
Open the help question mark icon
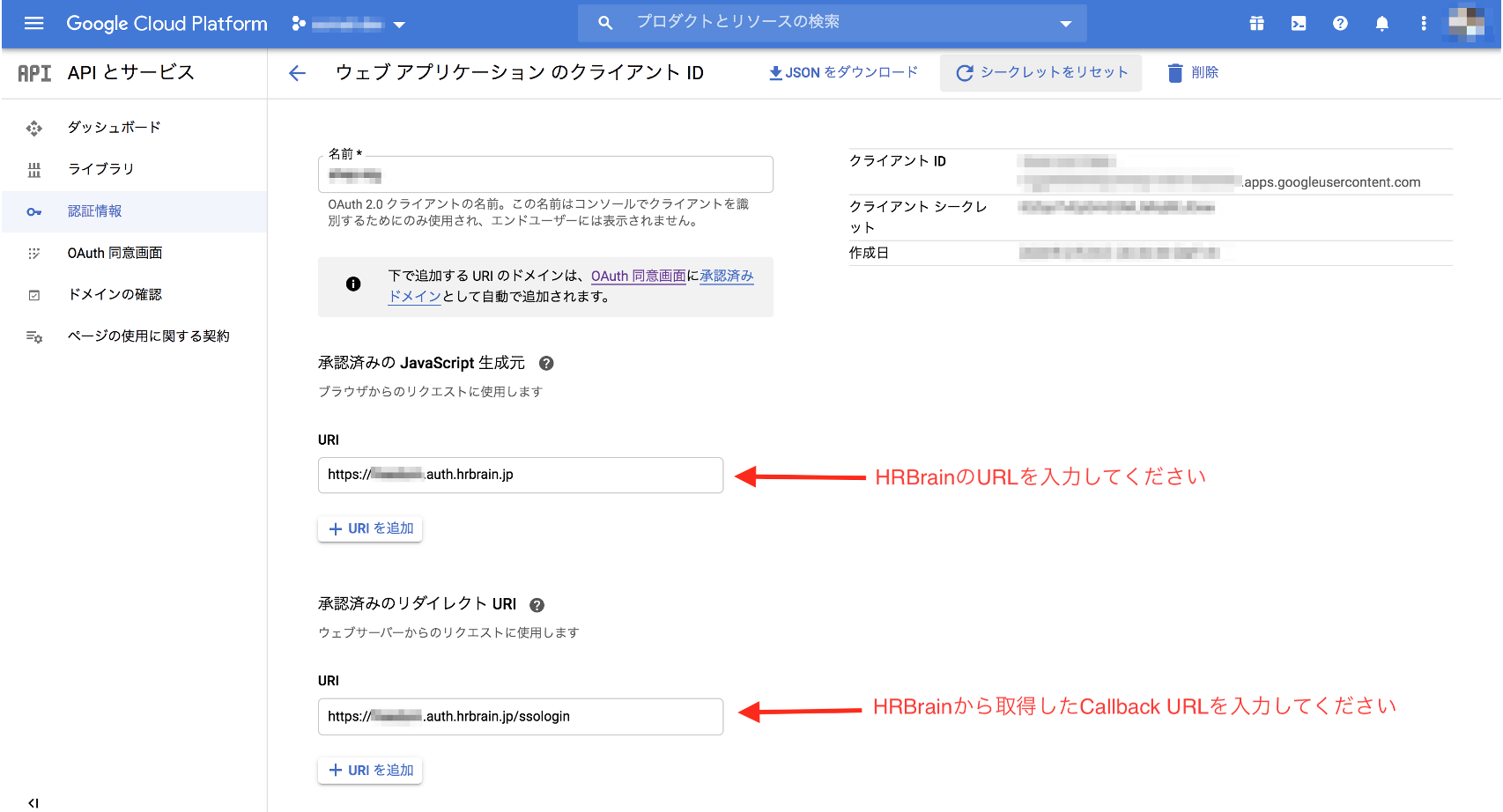click(x=1340, y=24)
